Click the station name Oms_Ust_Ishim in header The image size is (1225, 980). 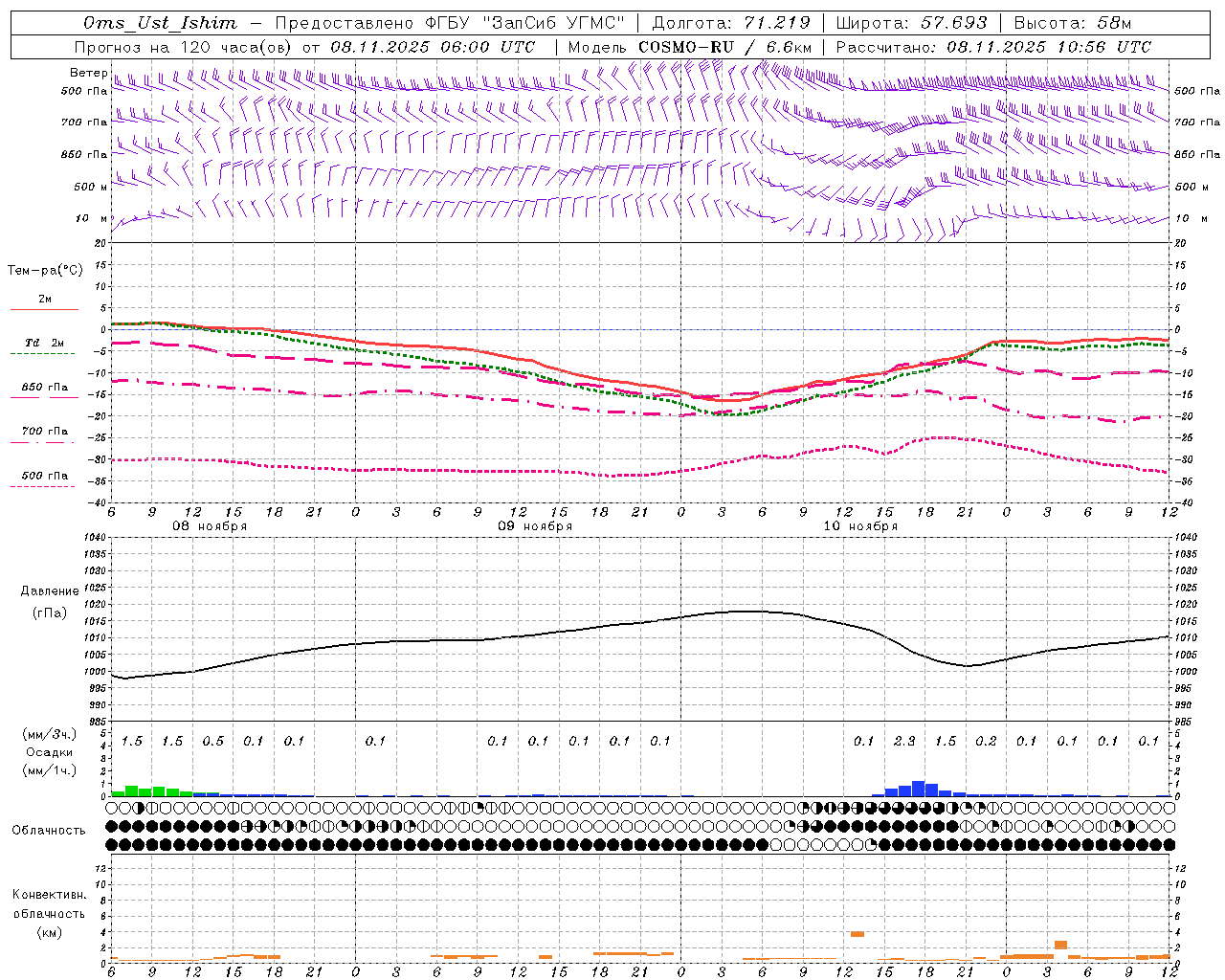[160, 23]
